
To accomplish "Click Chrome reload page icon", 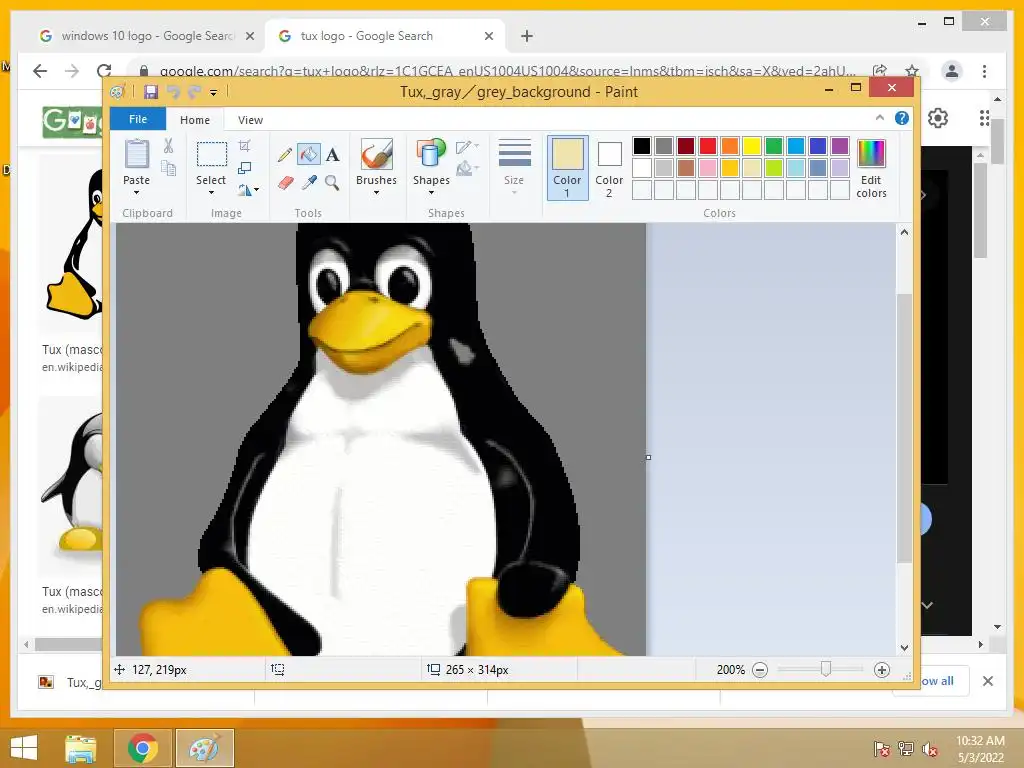I will (104, 71).
